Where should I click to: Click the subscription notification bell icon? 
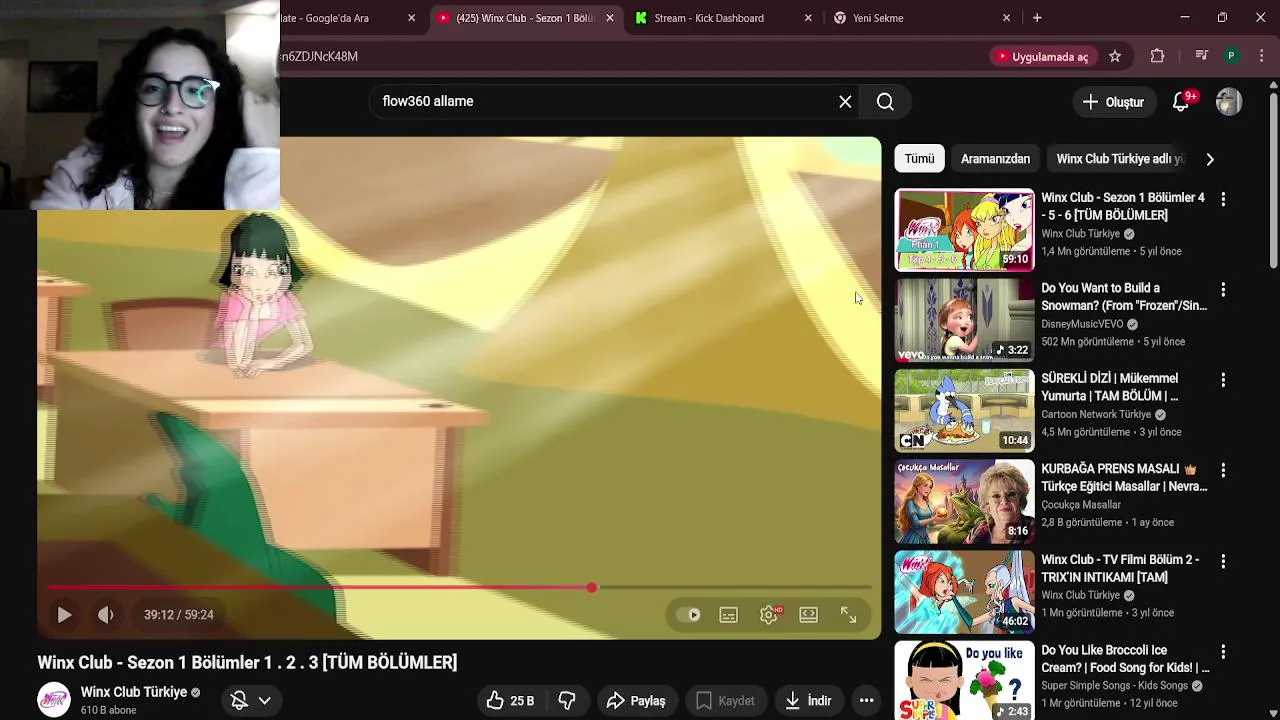coord(239,700)
